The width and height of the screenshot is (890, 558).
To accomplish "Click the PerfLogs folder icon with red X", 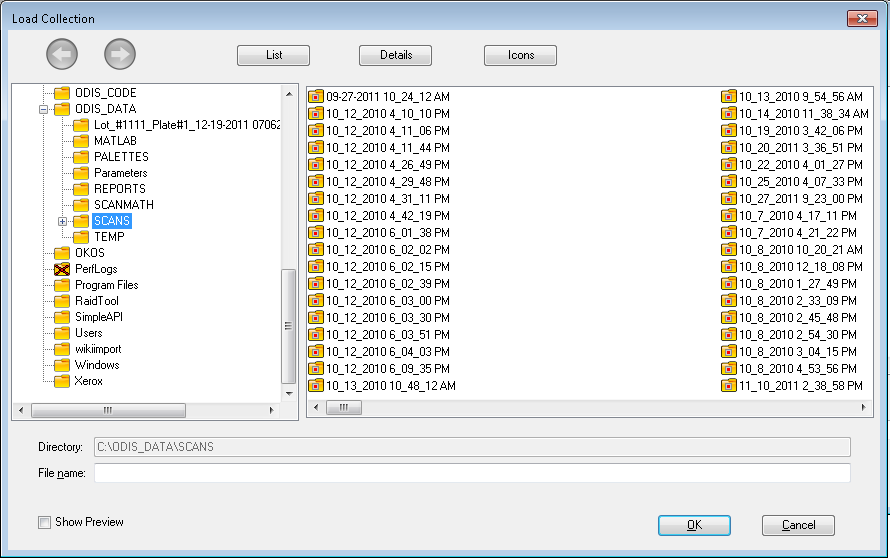I will (x=62, y=269).
